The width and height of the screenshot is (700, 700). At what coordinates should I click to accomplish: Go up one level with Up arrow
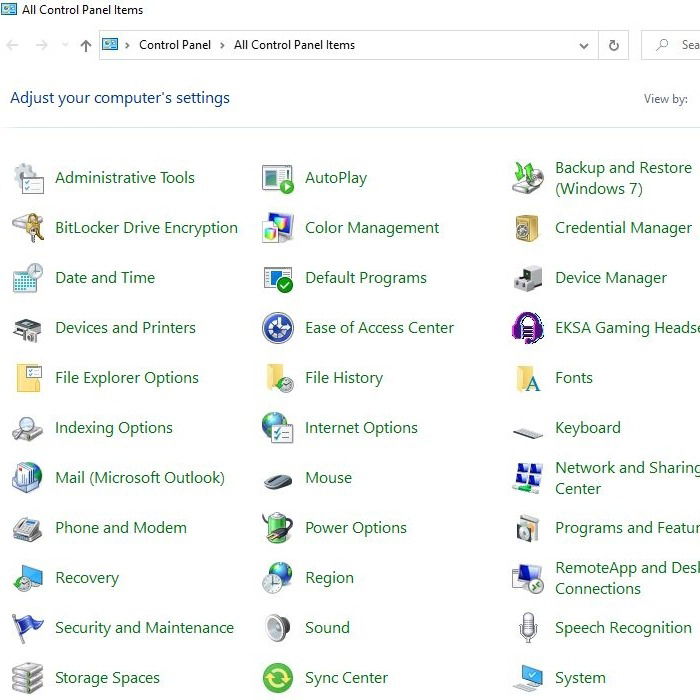click(x=86, y=45)
